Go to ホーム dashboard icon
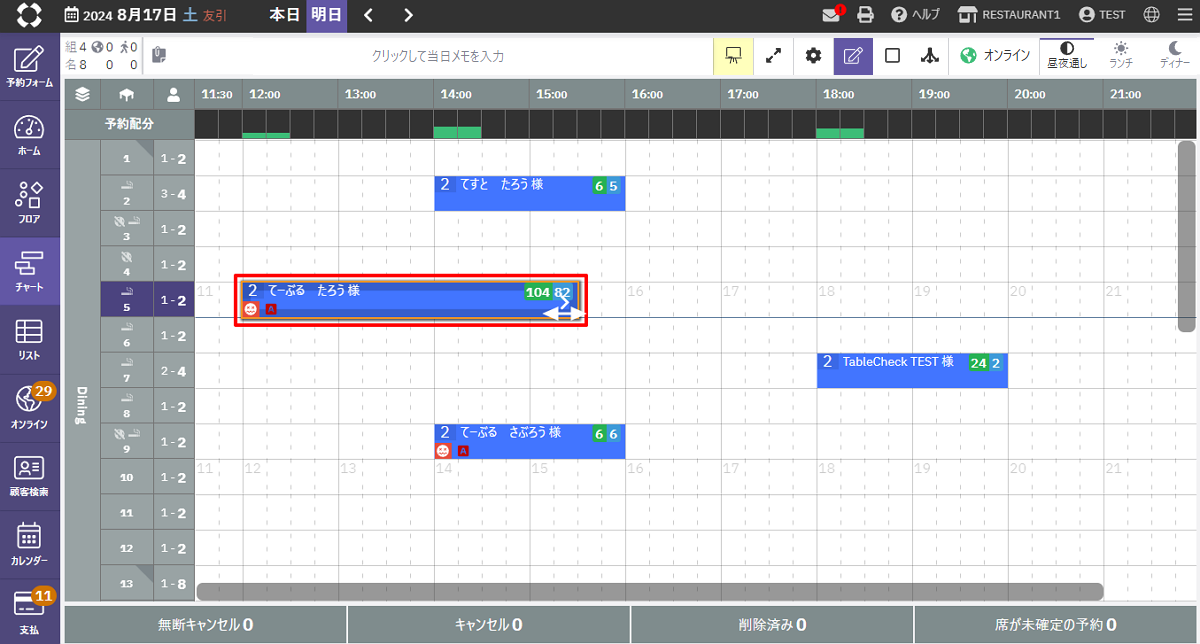Image resolution: width=1200 pixels, height=644 pixels. pyautogui.click(x=30, y=135)
